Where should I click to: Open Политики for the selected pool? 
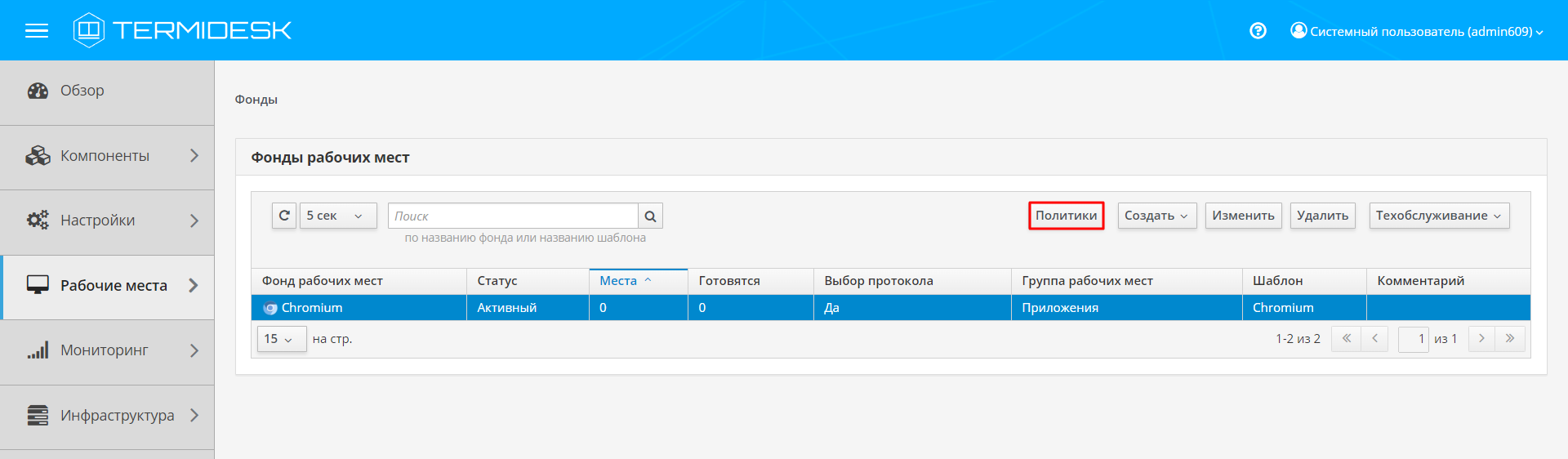1066,216
